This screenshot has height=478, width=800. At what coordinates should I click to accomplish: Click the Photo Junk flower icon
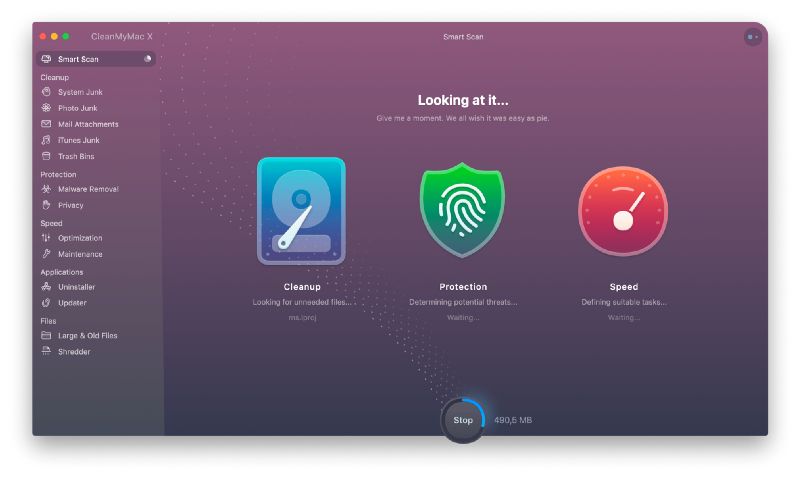tap(46, 108)
